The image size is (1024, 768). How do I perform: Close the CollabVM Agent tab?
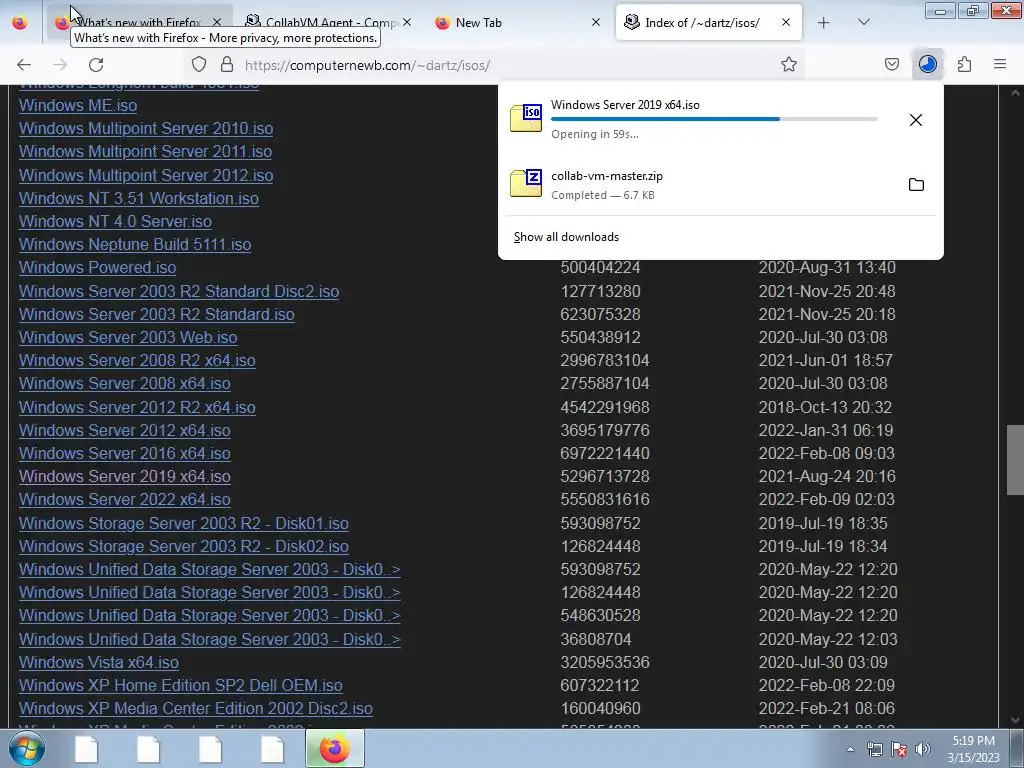click(407, 22)
